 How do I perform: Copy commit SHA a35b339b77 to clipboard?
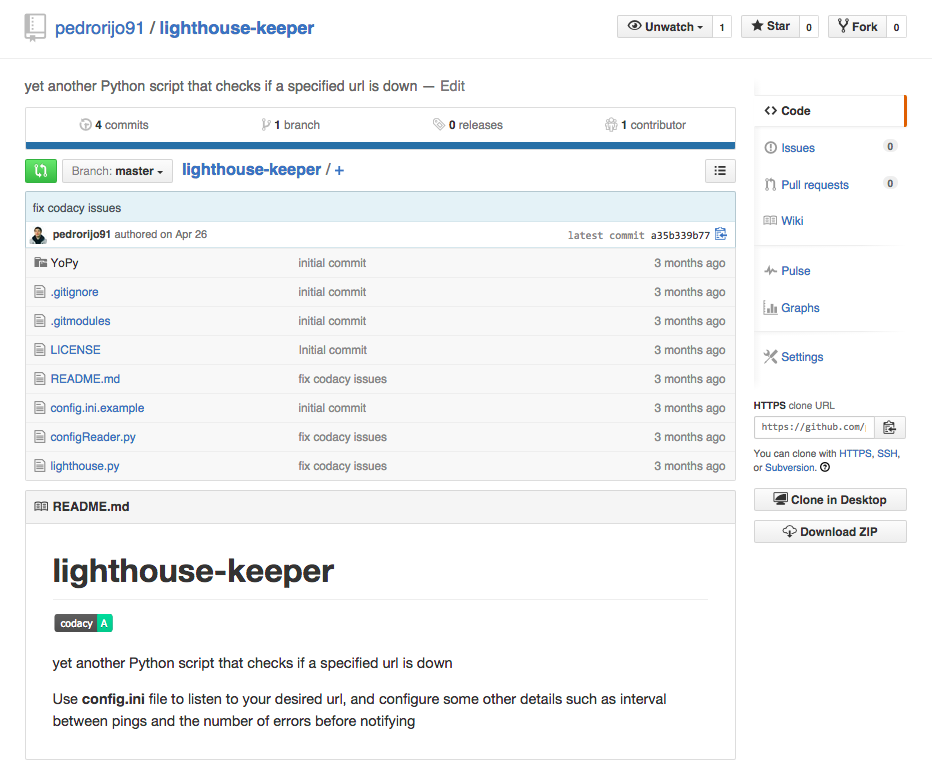pos(721,234)
